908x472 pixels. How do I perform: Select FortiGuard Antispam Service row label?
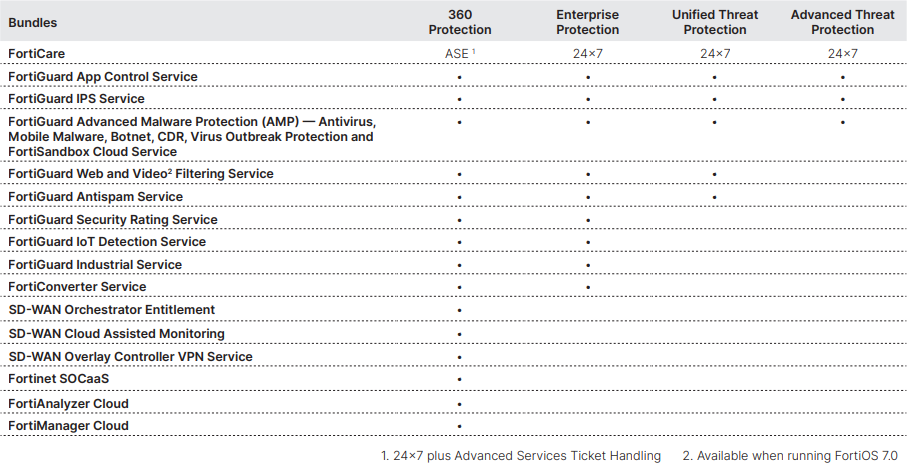[96, 197]
